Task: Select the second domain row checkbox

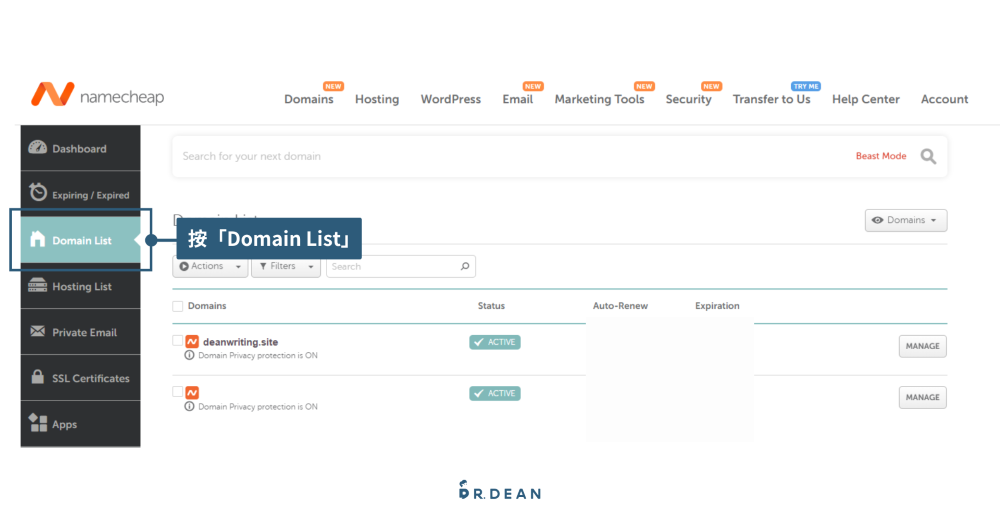Action: click(x=178, y=392)
